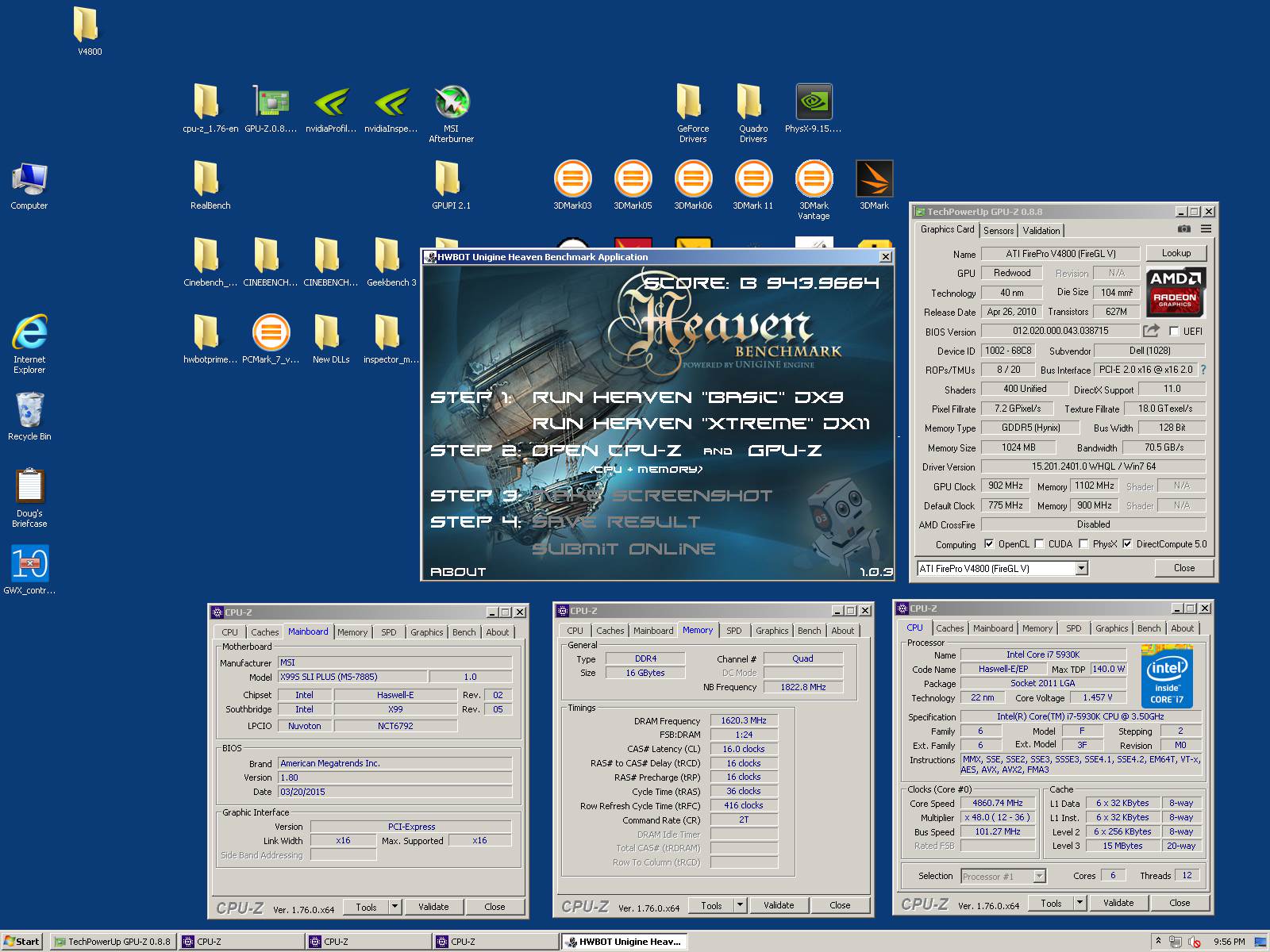
Task: Launch MSI Afterburner shortcut
Action: [452, 113]
